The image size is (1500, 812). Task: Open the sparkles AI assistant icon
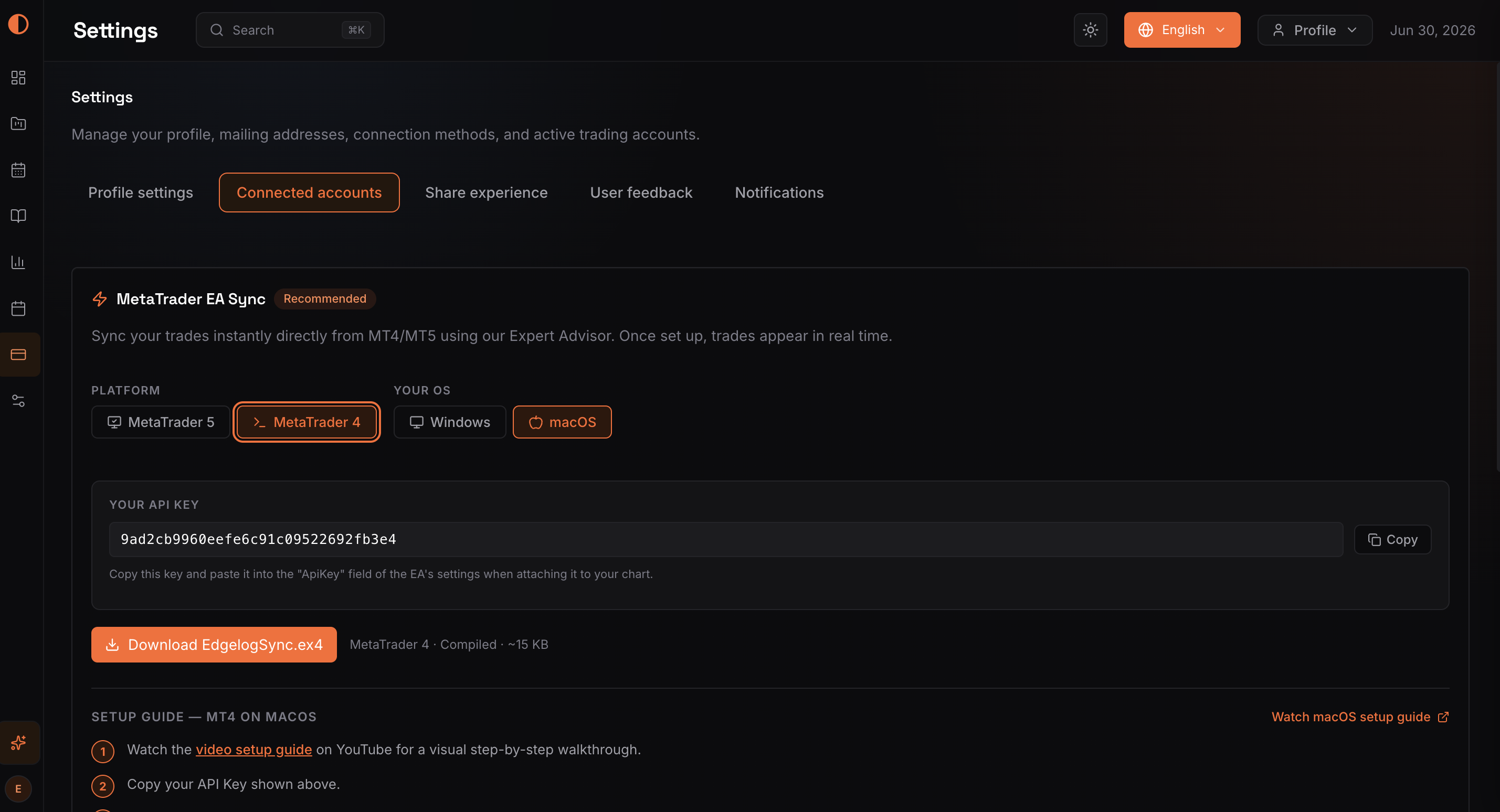point(19,742)
